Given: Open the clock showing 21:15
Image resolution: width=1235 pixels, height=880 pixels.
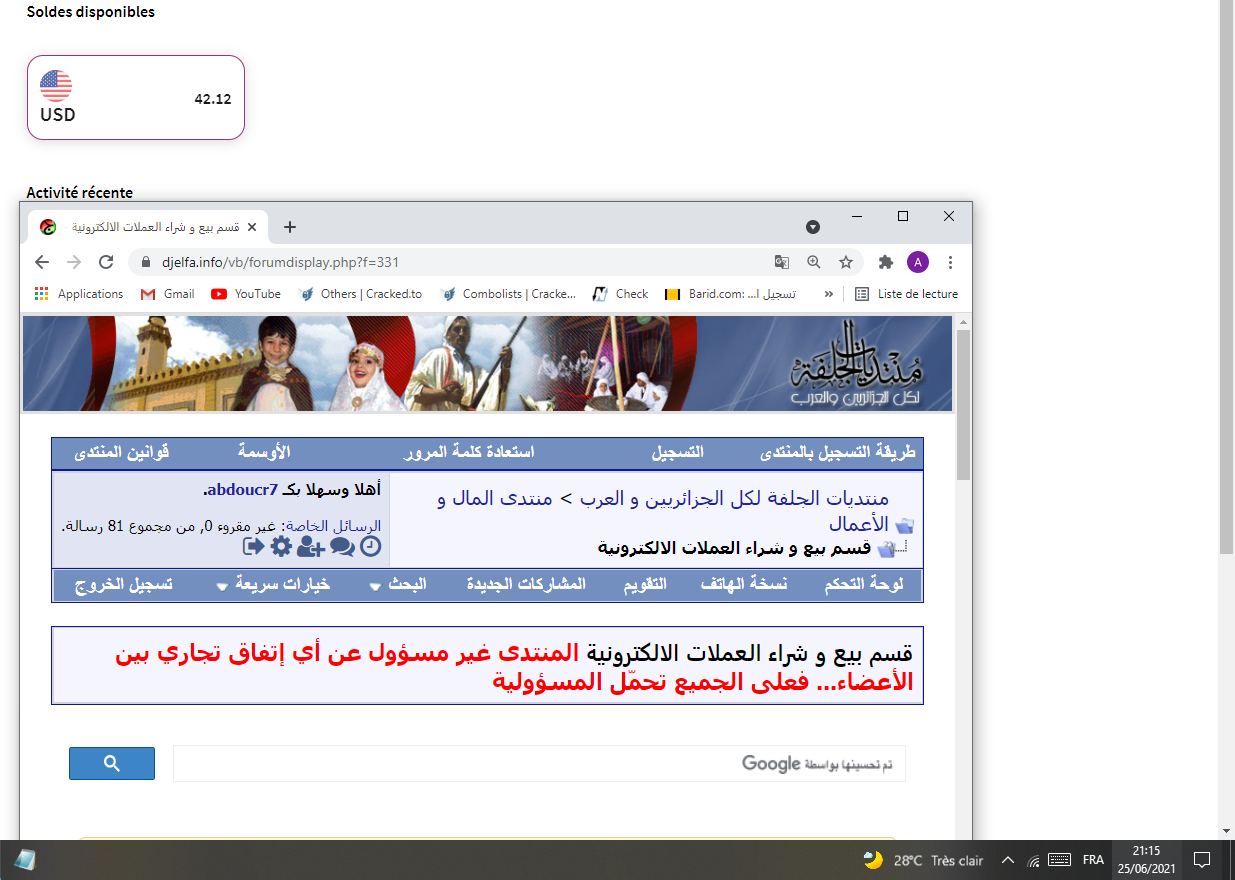Looking at the screenshot, I should pos(1146,860).
